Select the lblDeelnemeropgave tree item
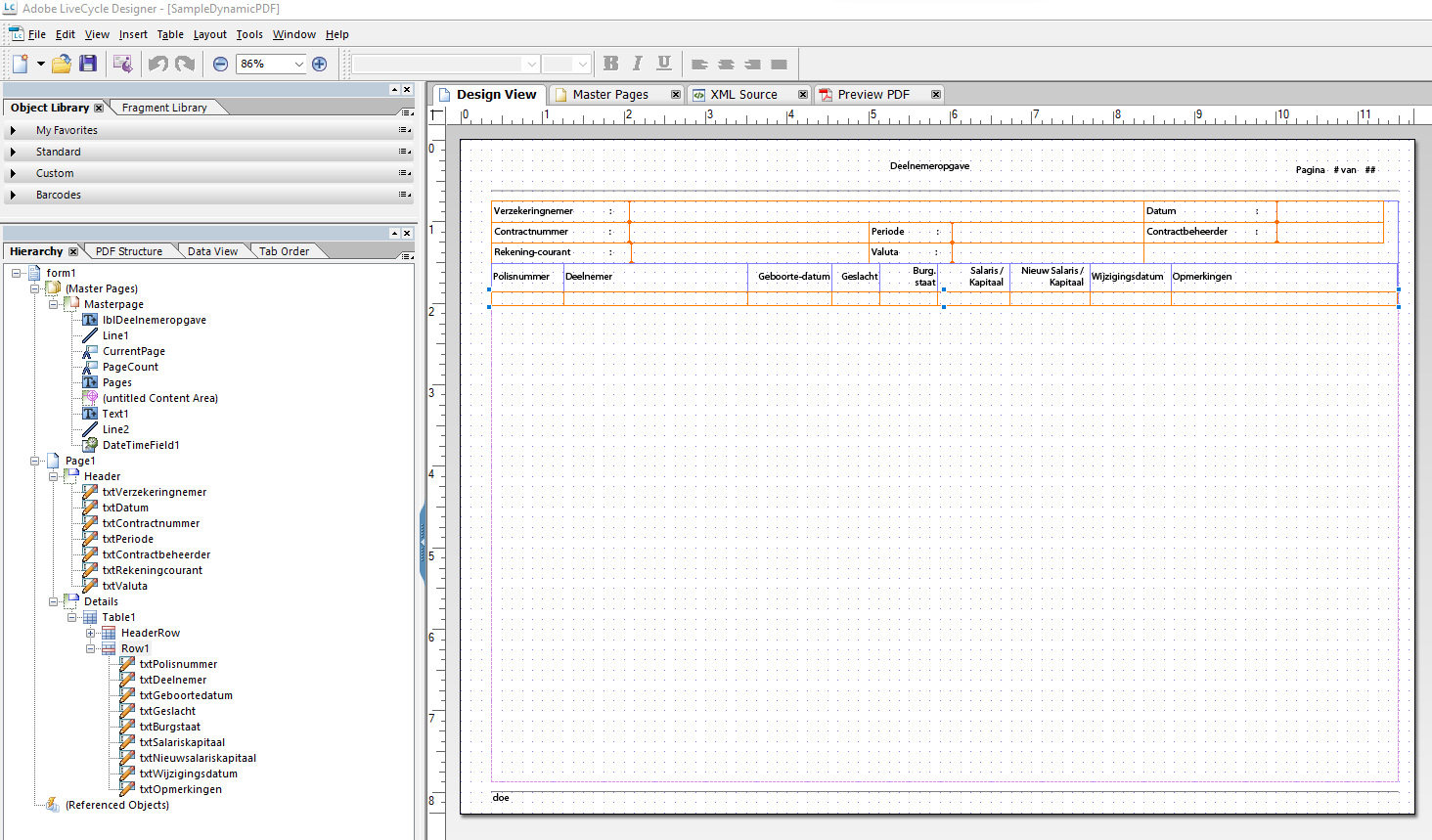The image size is (1432, 840). 155,320
